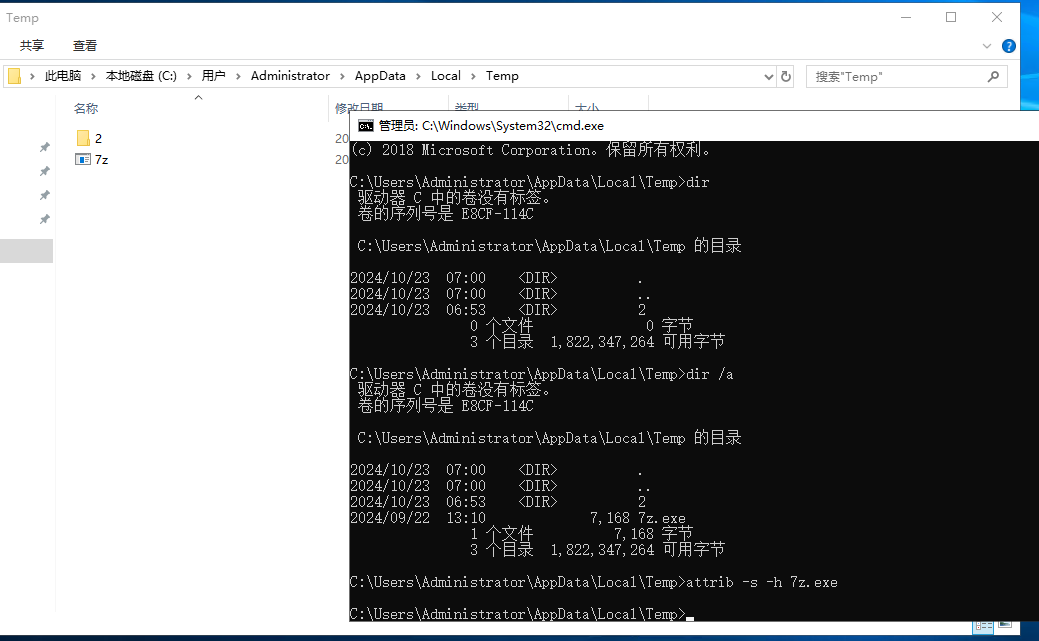Expand chevron after 此电脑 in path
1039x641 pixels.
tap(93, 76)
